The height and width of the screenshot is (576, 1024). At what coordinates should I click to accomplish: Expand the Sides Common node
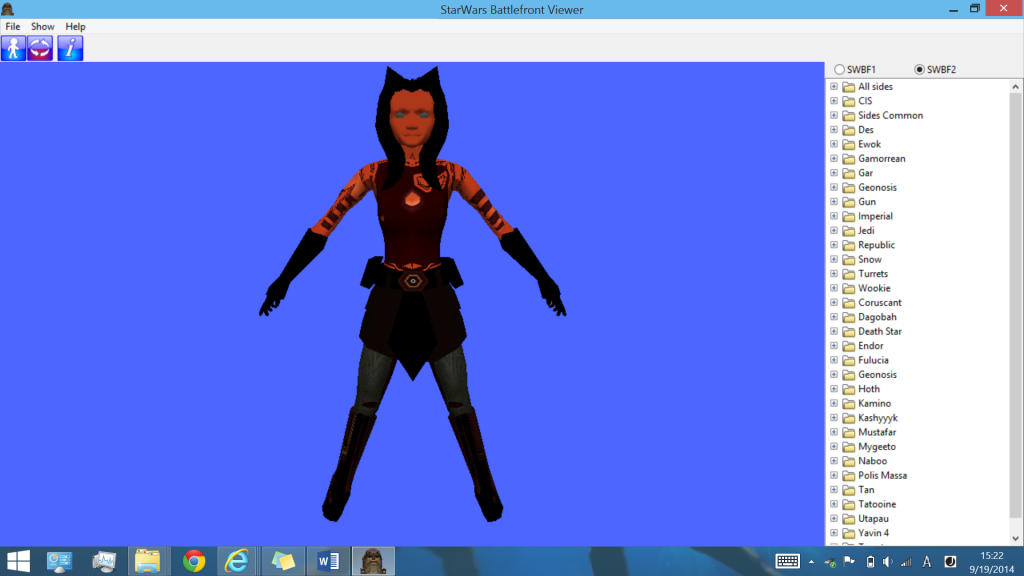pos(834,115)
